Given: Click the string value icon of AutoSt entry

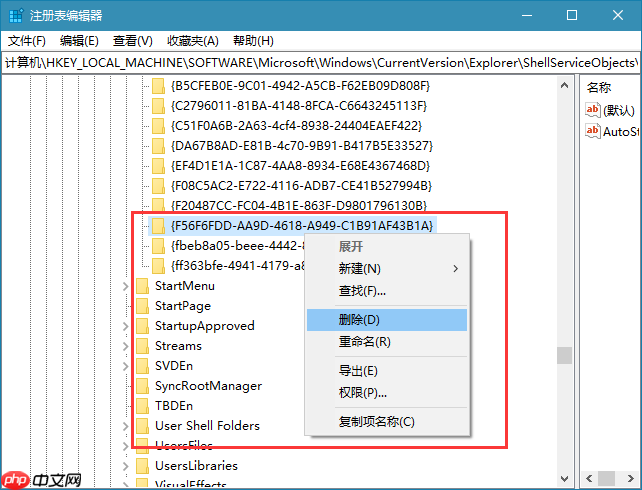Looking at the screenshot, I should (592, 131).
